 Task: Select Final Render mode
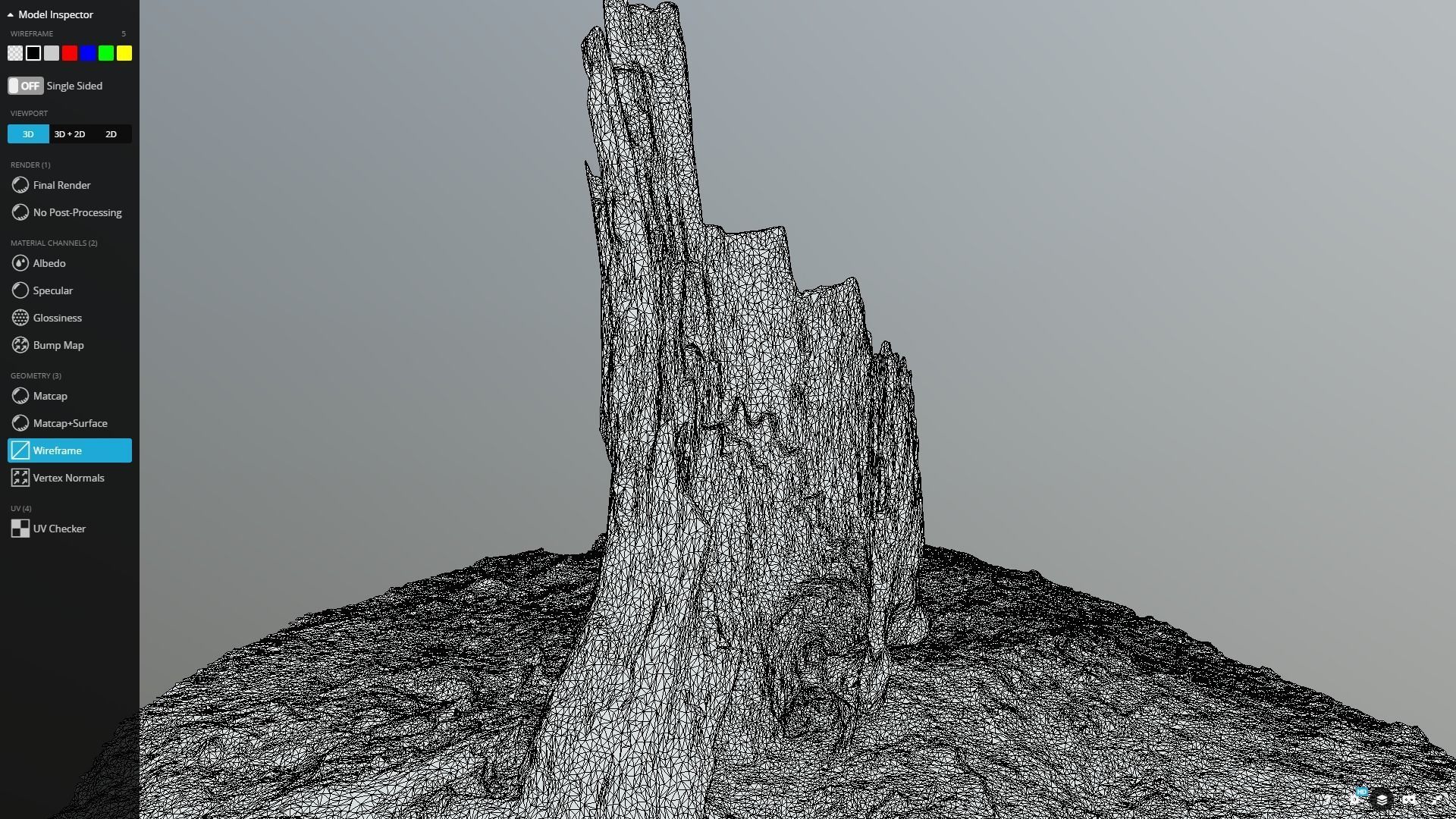pos(70,185)
